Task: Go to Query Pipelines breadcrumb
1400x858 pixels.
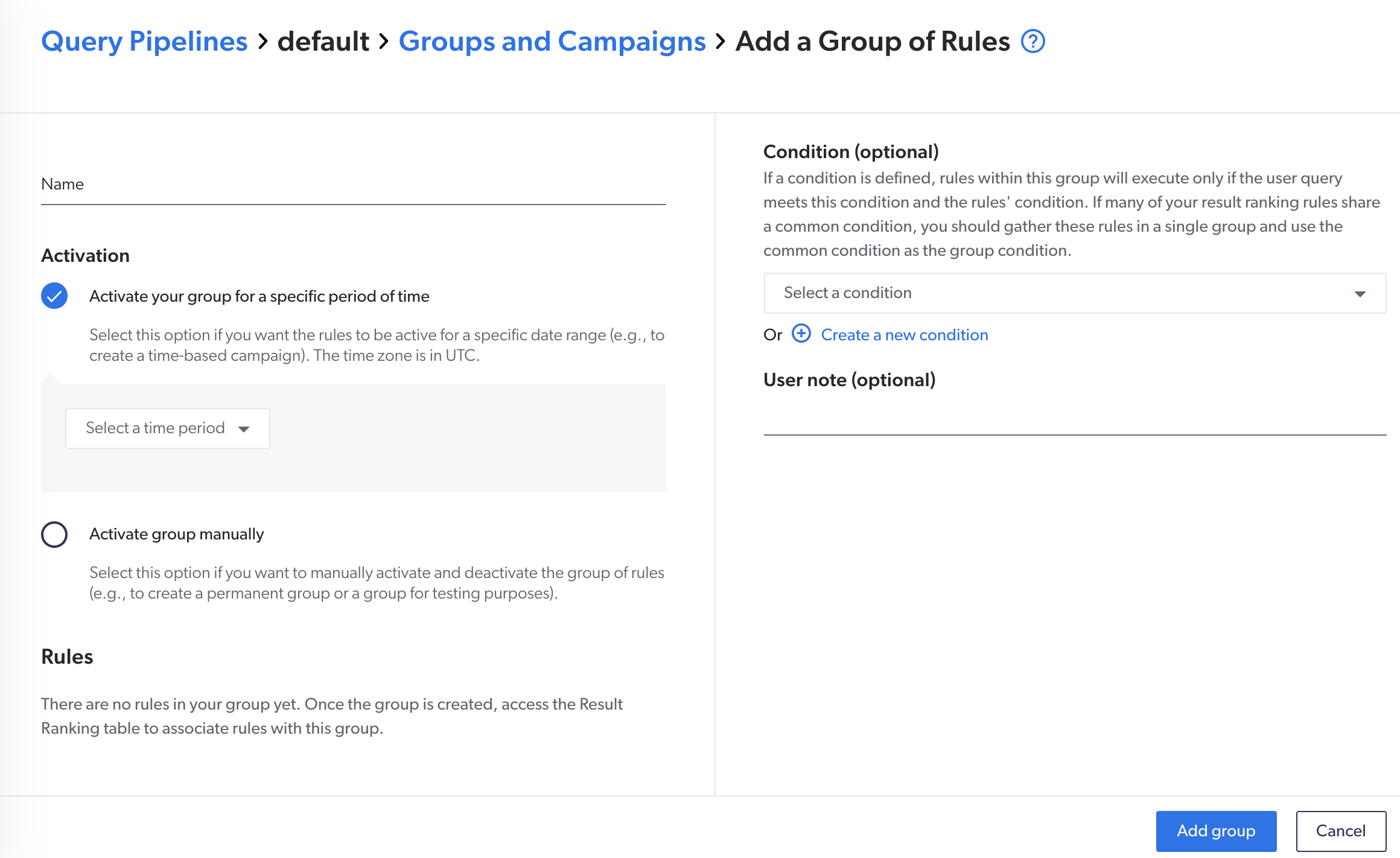Action: 144,42
